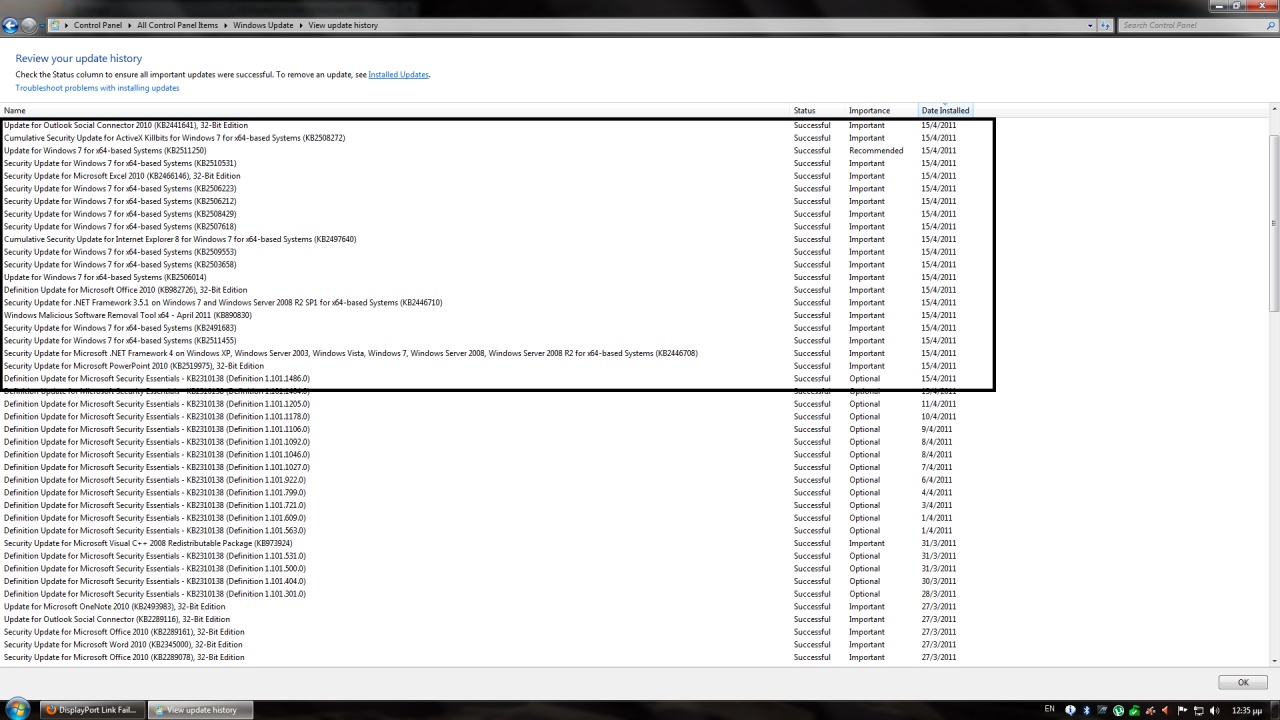Go back with the blue Back arrow
The image size is (1280, 720).
pyautogui.click(x=11, y=25)
